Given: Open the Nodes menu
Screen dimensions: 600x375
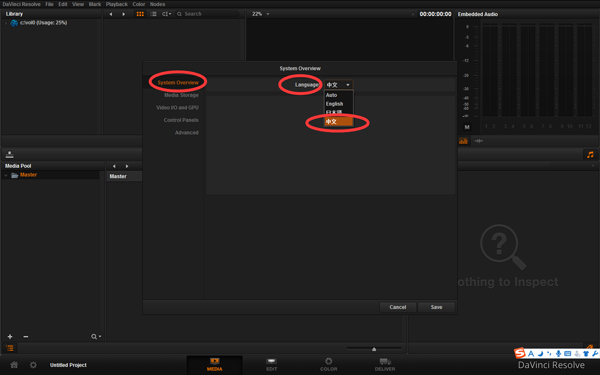Looking at the screenshot, I should pos(157,4).
